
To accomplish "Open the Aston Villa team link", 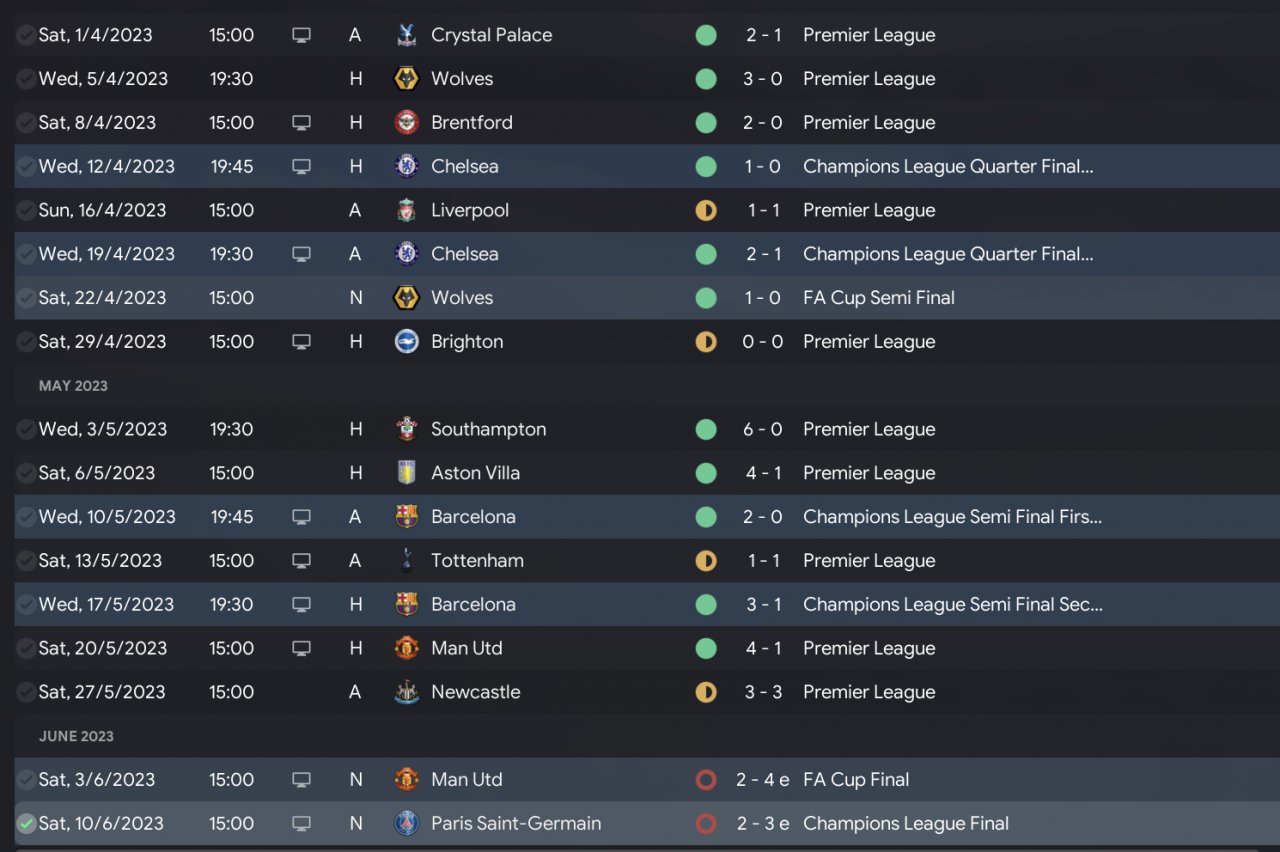I will pos(475,473).
